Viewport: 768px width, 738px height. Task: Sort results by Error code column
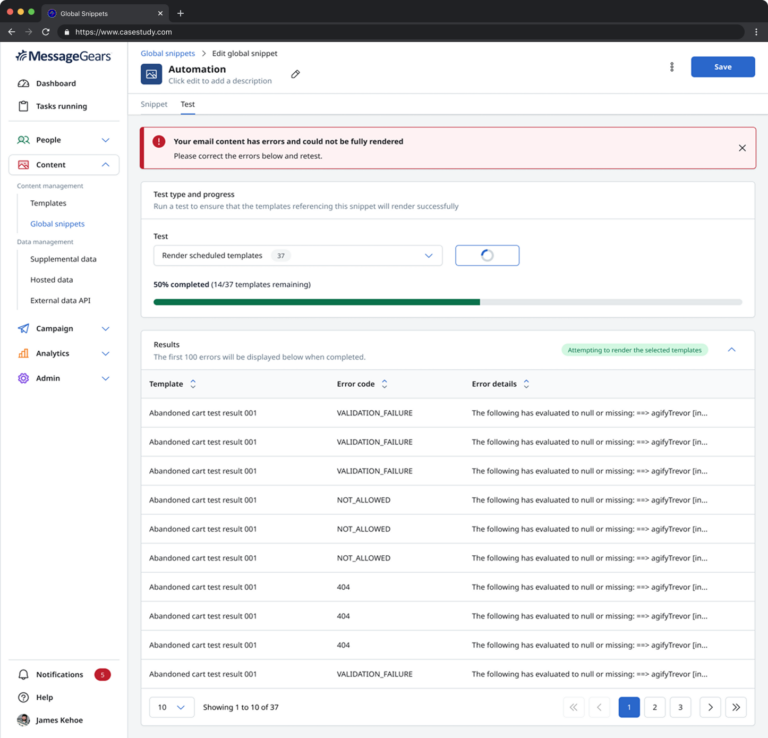[x=384, y=384]
